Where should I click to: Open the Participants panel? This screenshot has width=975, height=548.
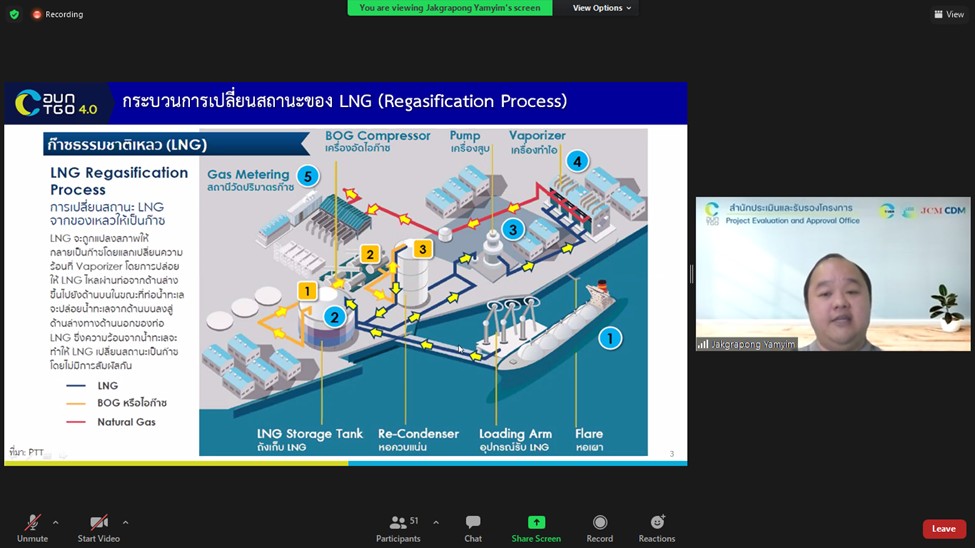(398, 528)
